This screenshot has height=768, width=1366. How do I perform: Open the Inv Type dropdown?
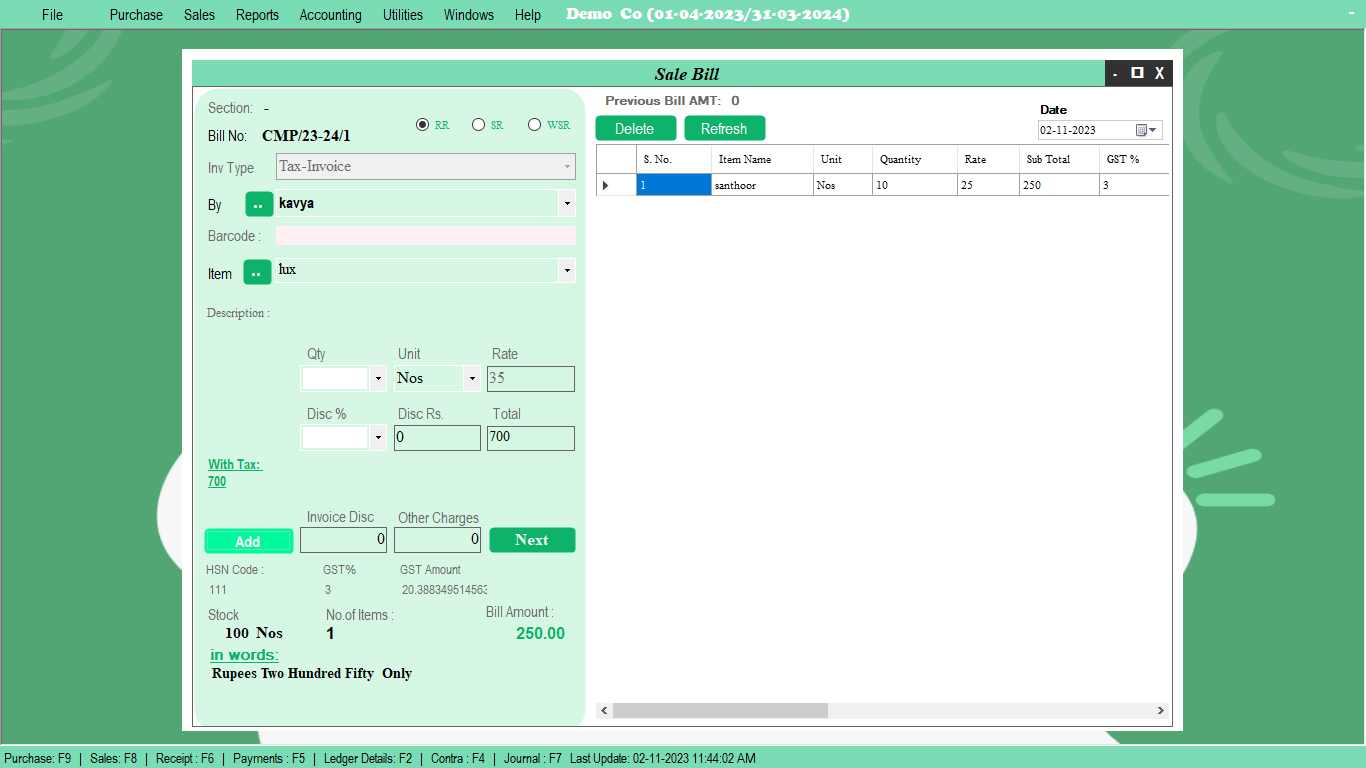[567, 166]
